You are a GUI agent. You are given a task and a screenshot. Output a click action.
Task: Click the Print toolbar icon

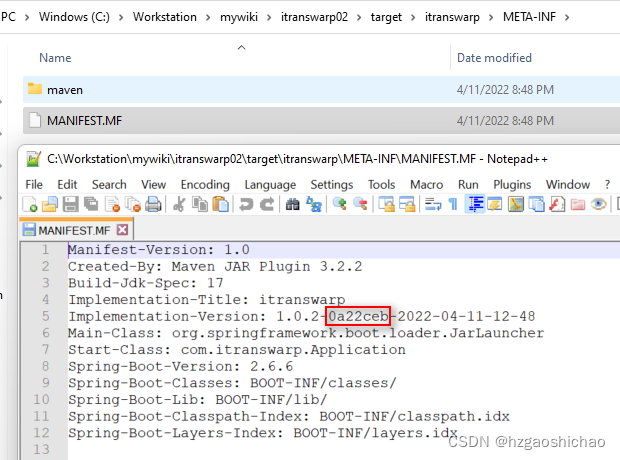[153, 204]
